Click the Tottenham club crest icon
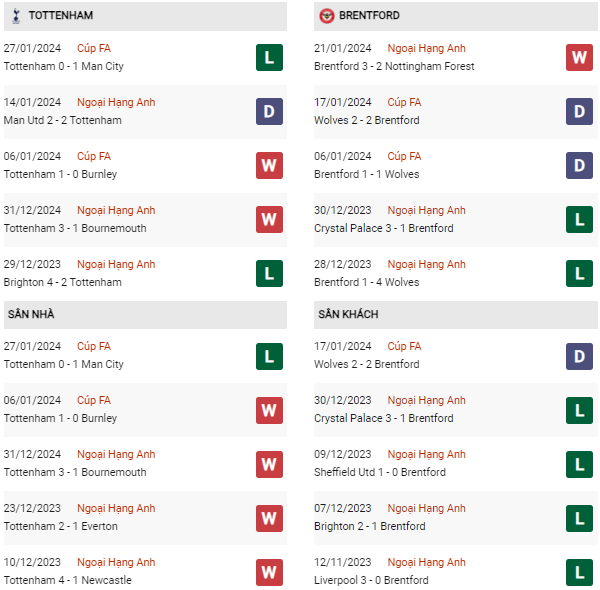The image size is (600, 590). [x=15, y=16]
